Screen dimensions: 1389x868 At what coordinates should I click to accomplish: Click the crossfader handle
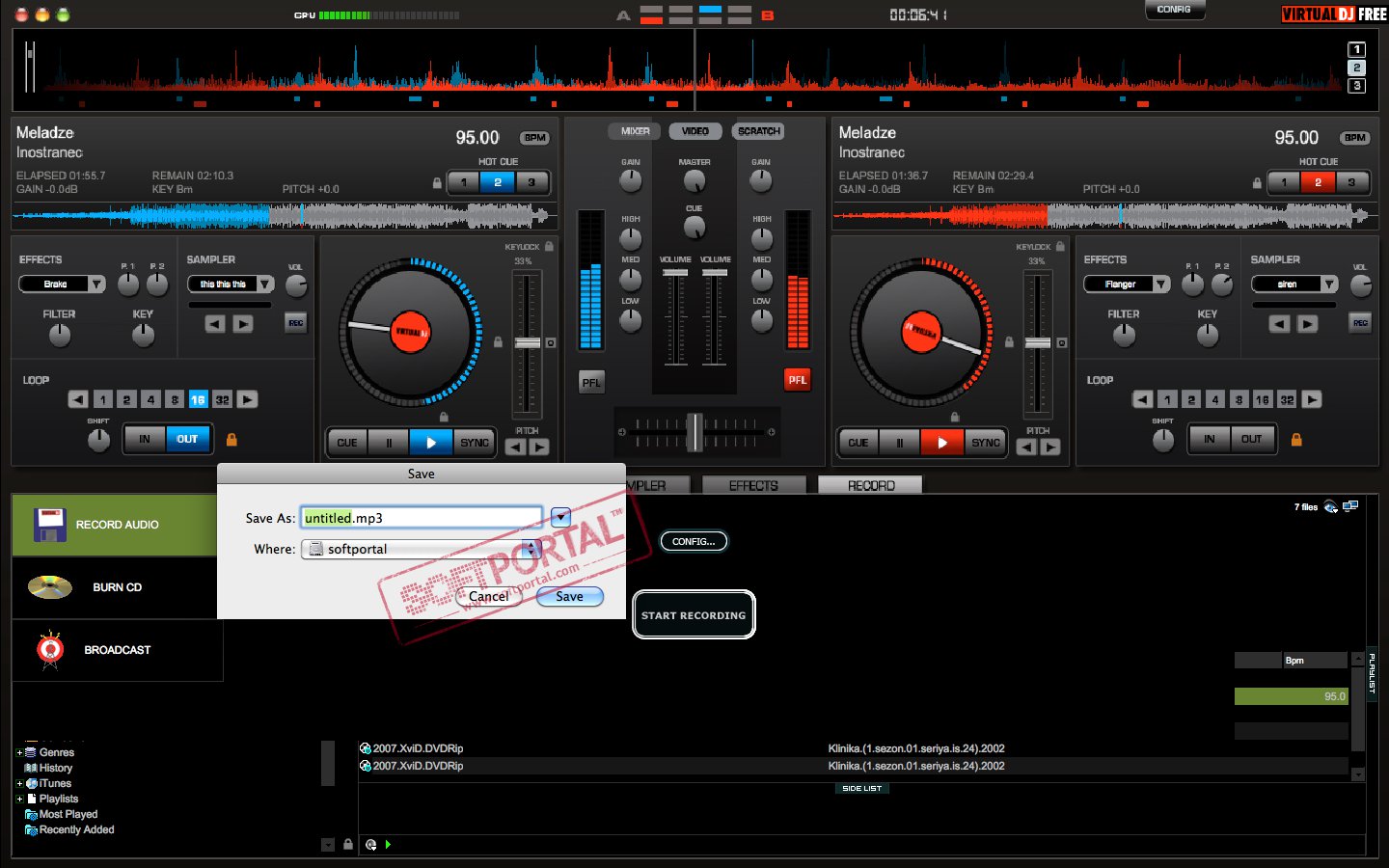(694, 432)
